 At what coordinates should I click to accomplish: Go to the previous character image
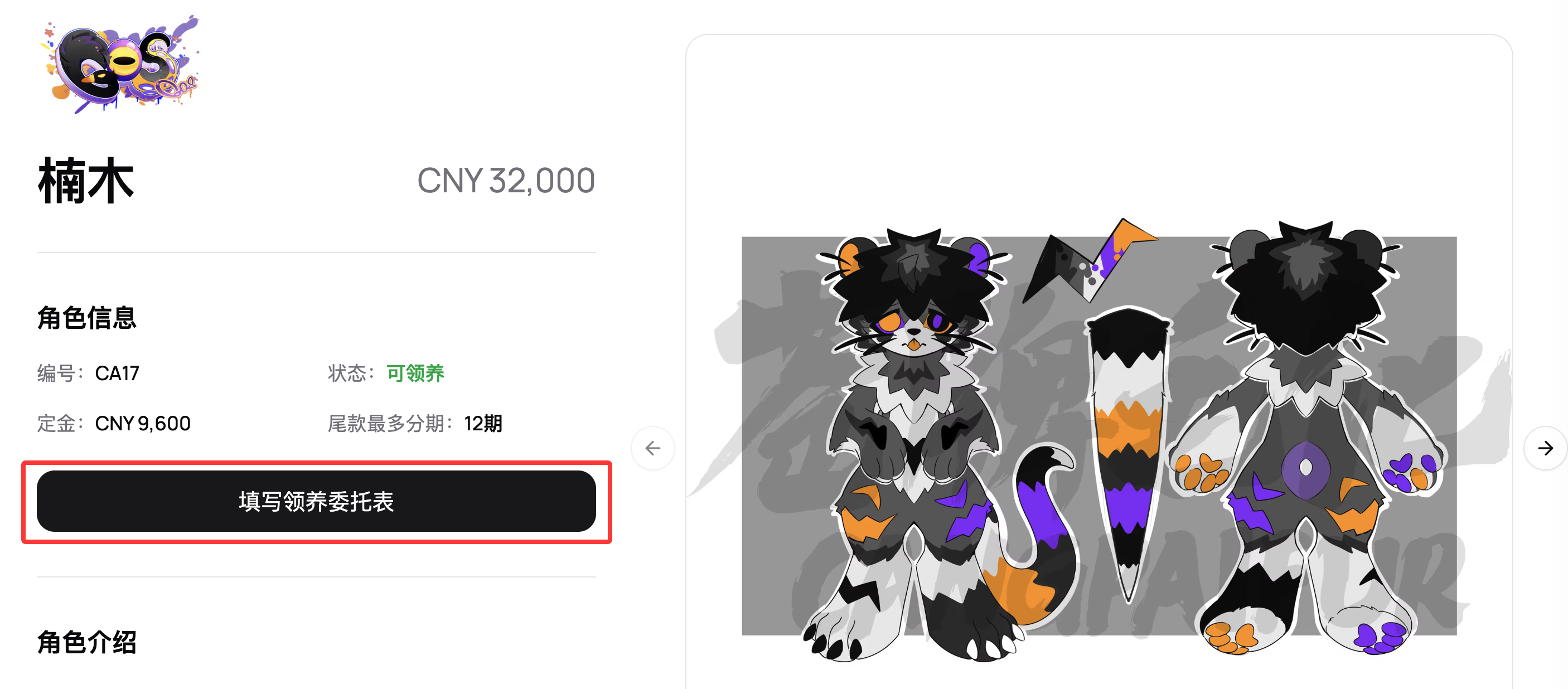click(x=652, y=449)
